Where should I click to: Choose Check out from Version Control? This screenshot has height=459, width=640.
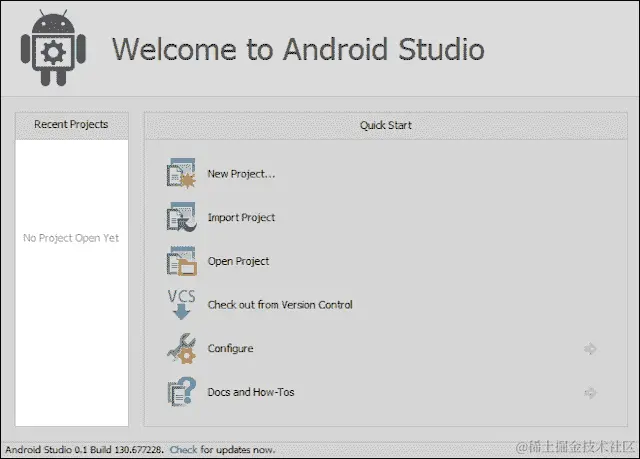click(x=280, y=305)
